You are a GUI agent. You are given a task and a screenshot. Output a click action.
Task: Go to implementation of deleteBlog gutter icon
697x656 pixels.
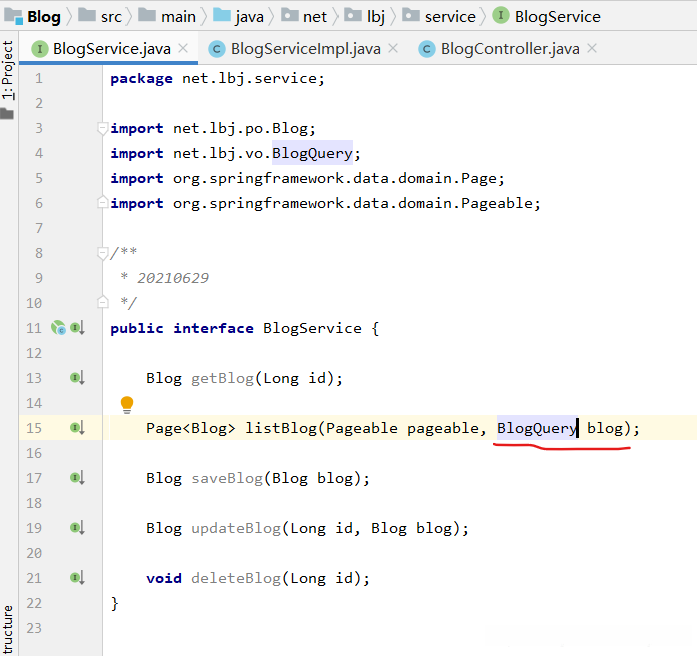click(77, 578)
